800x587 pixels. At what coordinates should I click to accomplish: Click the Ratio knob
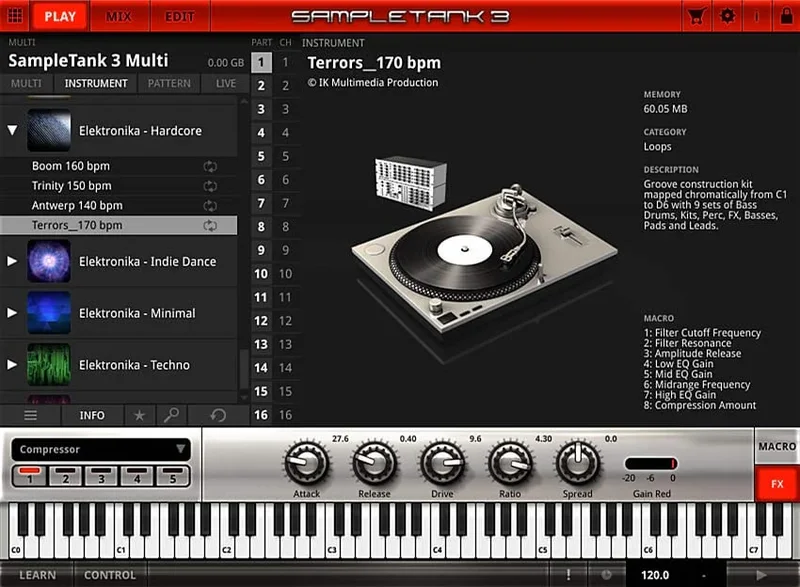510,463
